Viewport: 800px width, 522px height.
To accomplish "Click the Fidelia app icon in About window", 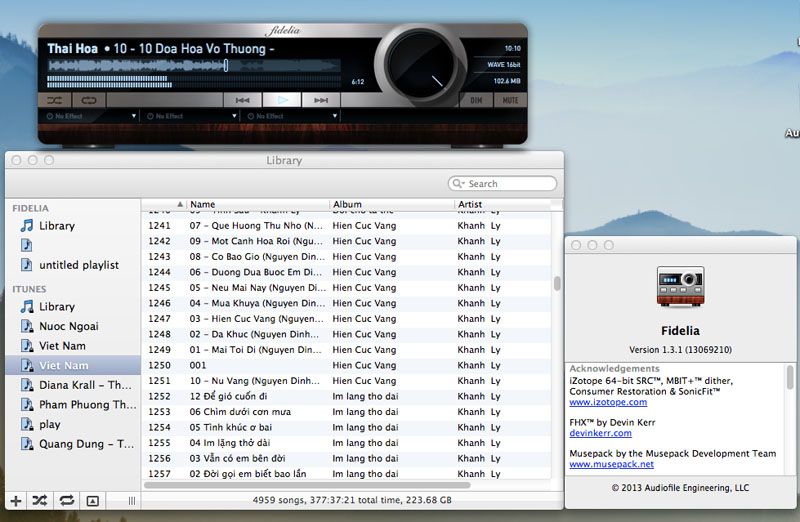I will click(x=681, y=287).
